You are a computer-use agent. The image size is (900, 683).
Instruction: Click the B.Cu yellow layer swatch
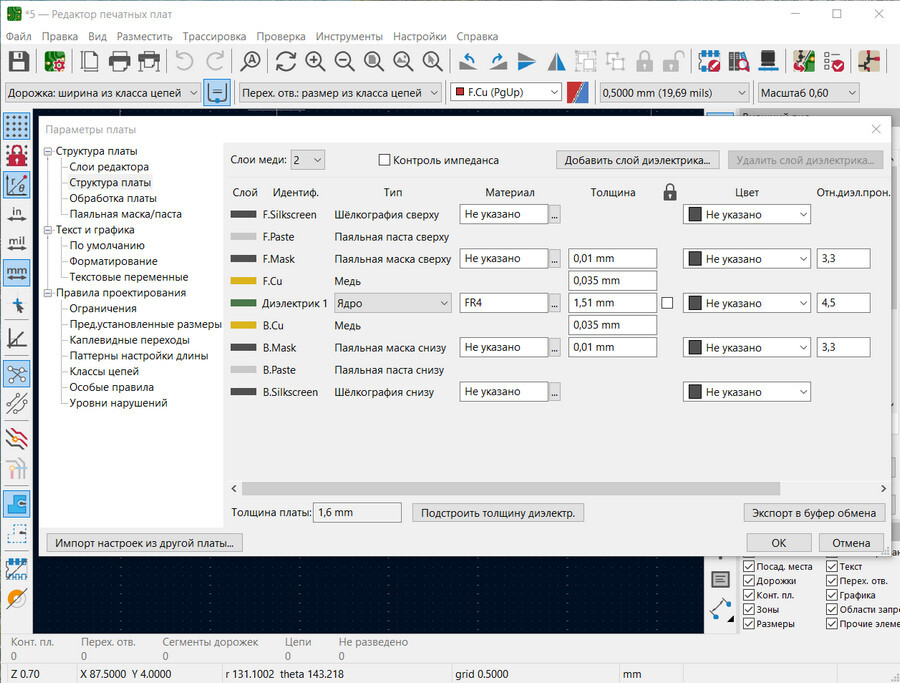pyautogui.click(x=243, y=325)
